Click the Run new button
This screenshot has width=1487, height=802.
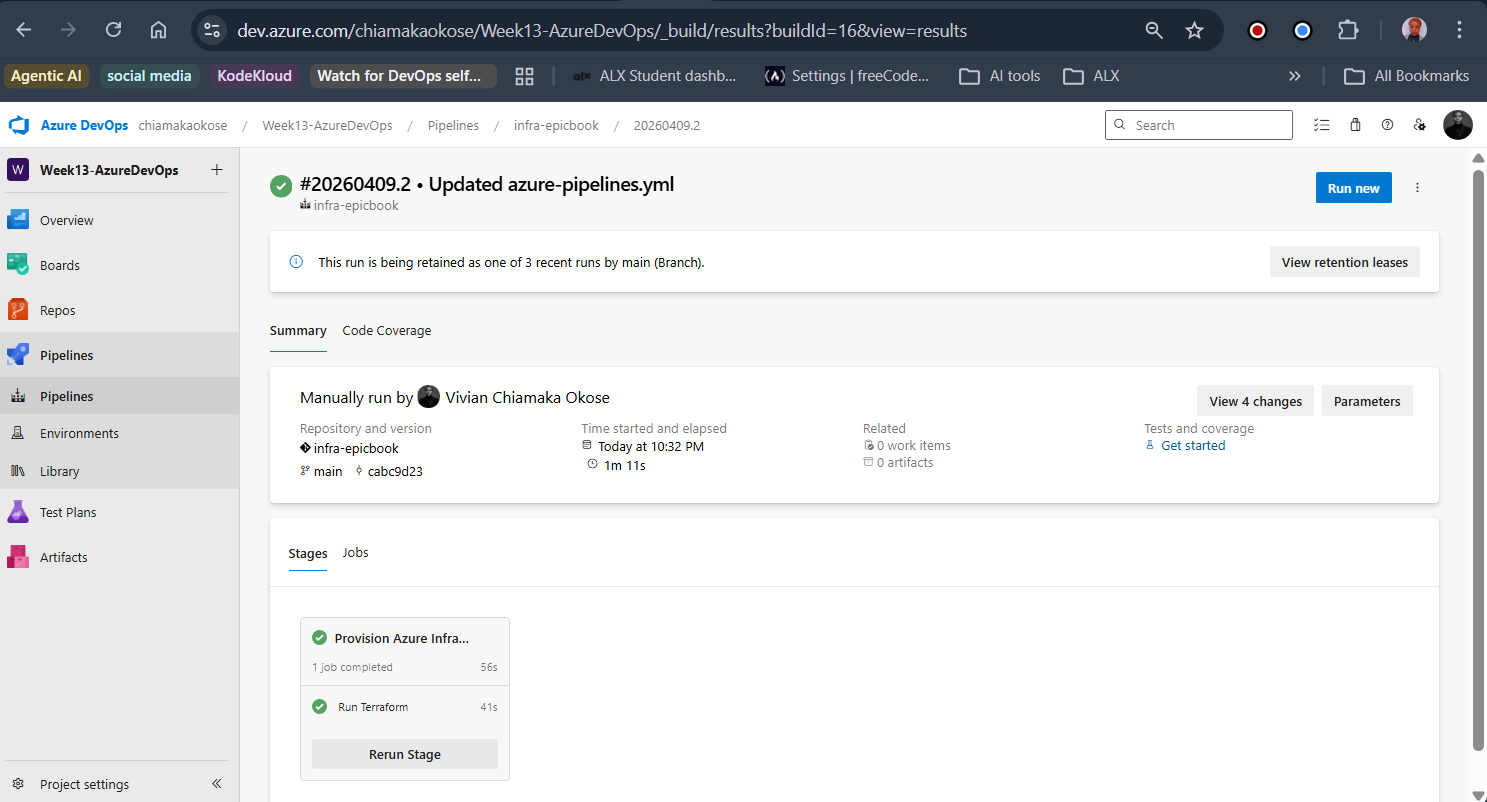coord(1354,188)
